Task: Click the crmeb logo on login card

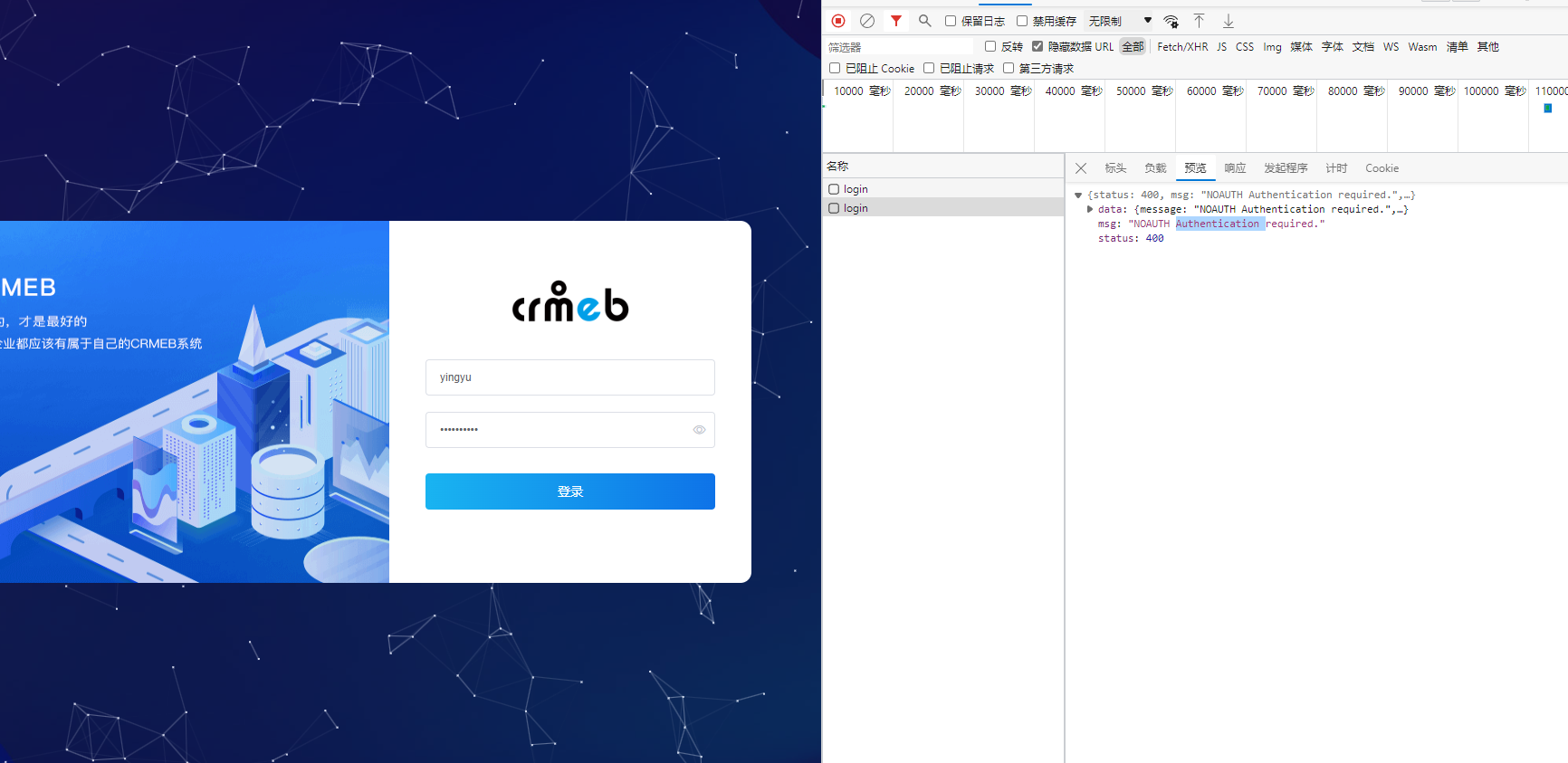Action: point(570,302)
